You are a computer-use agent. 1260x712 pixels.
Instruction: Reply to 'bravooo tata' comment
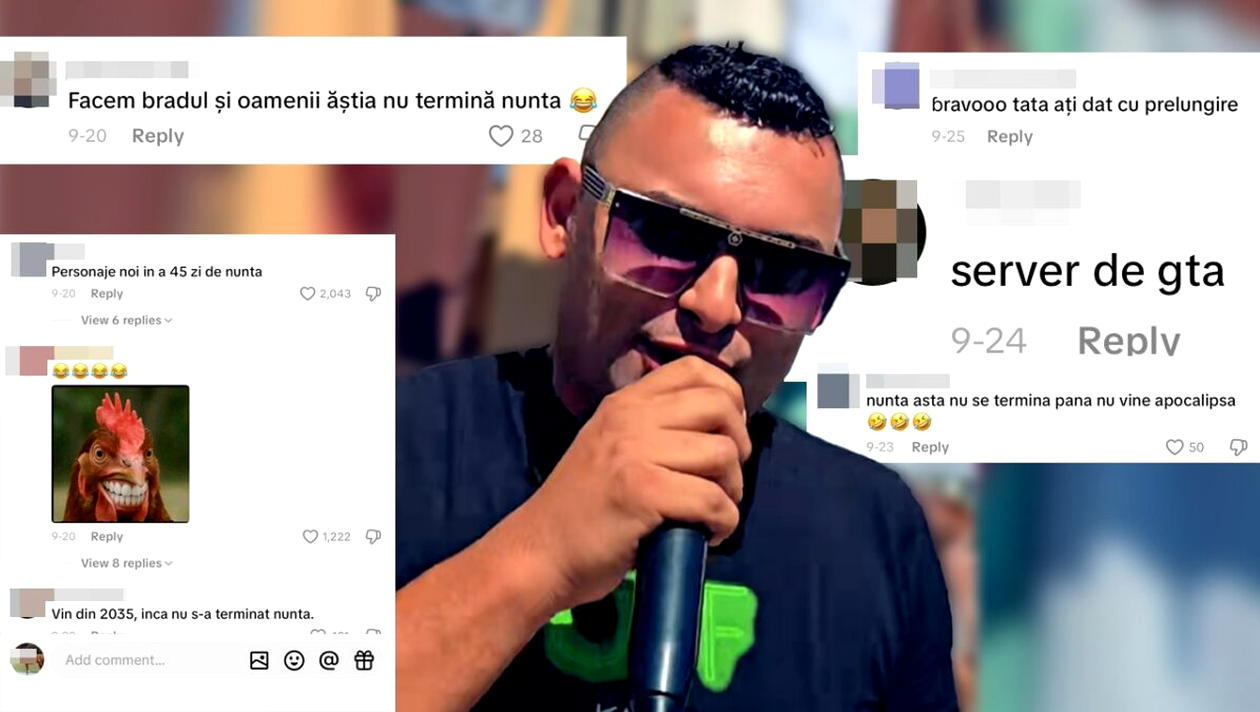[1010, 137]
